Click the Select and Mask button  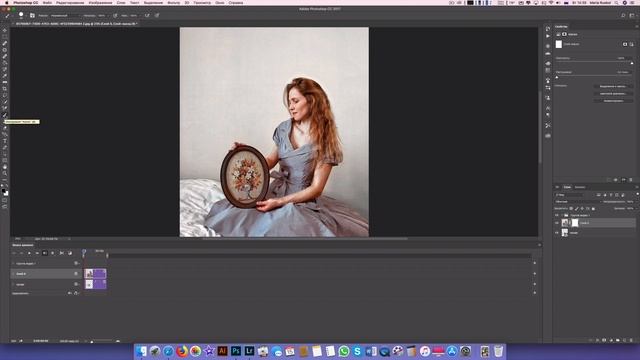coord(613,87)
